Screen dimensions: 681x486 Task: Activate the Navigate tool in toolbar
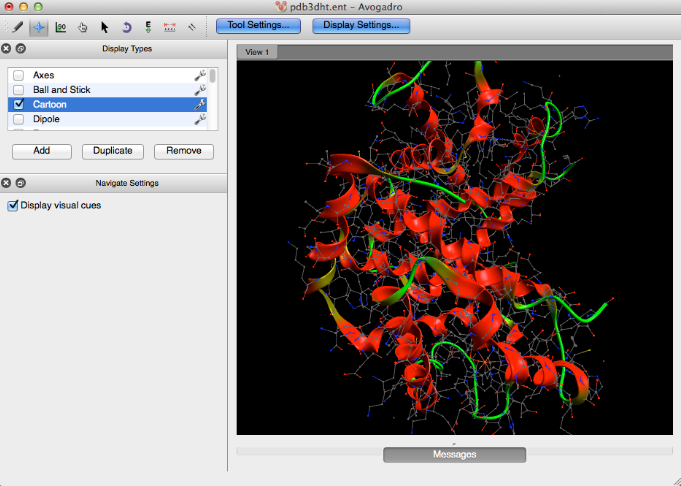(40, 27)
